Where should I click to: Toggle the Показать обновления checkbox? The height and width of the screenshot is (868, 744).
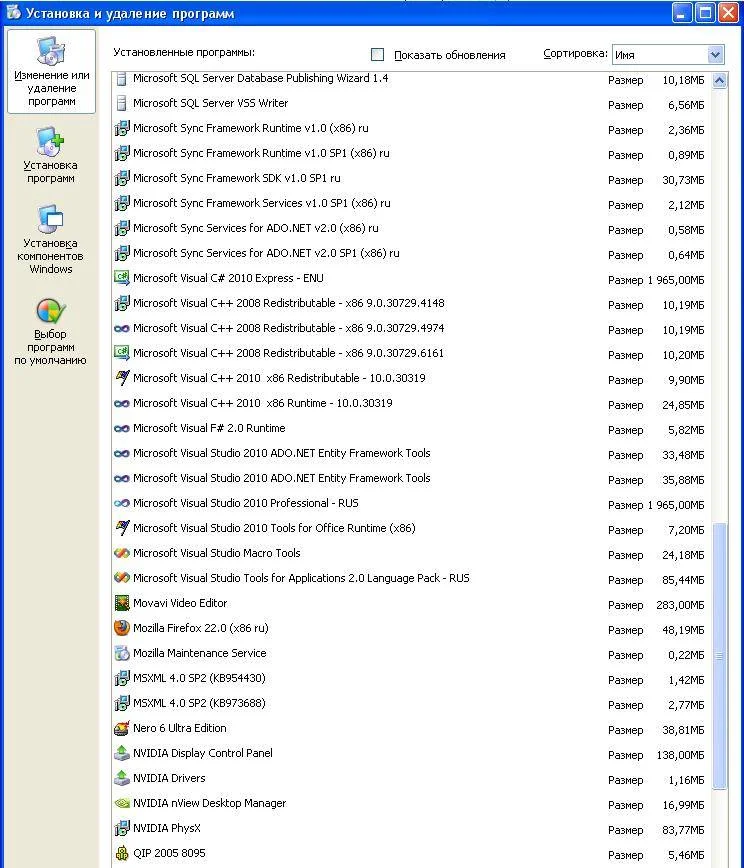pos(377,54)
